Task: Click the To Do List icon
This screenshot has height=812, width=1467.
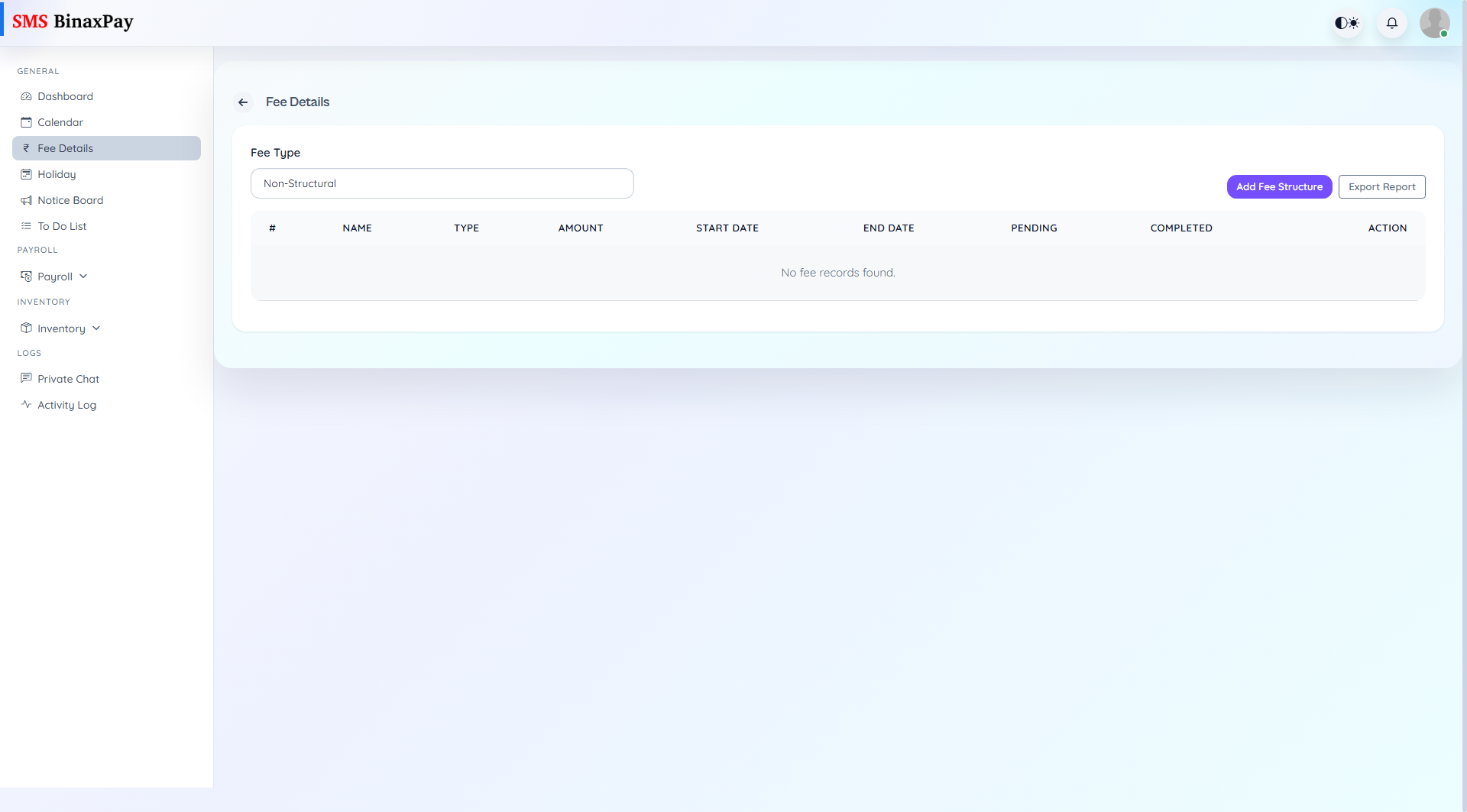Action: 26,226
